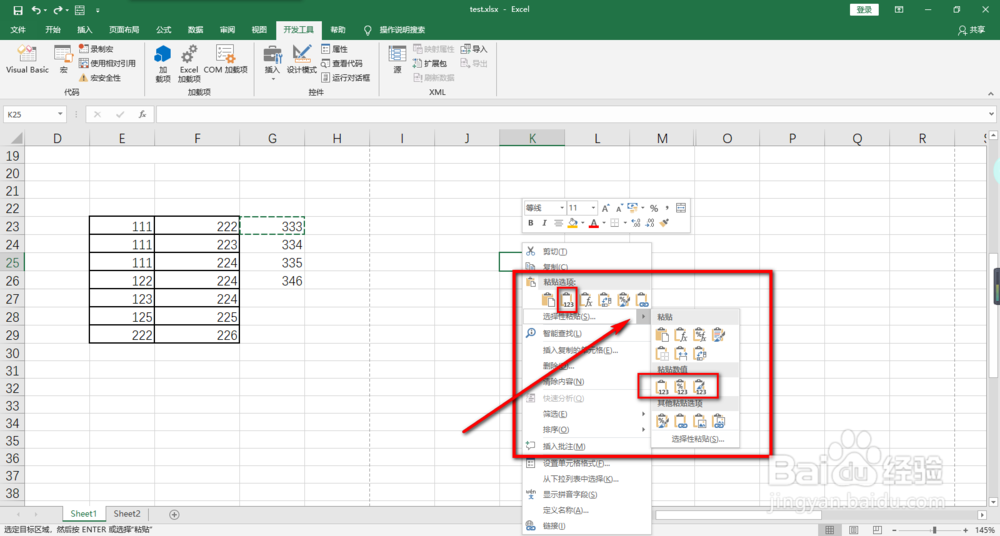Save the workbook from quick access toolbar
Screen dimensions: 1000x536
(x=18, y=10)
